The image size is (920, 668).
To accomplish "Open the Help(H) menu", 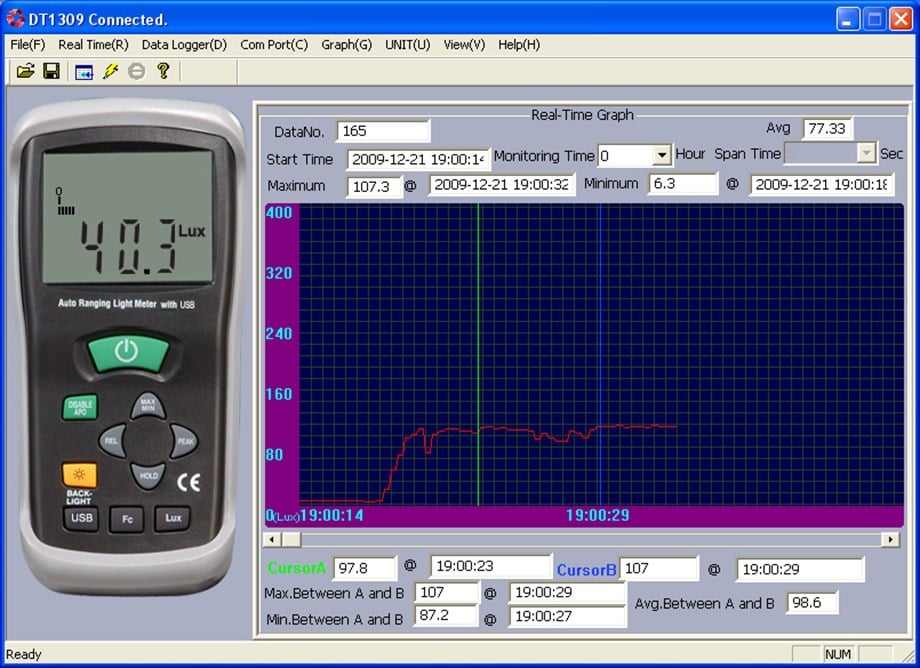I will coord(519,45).
